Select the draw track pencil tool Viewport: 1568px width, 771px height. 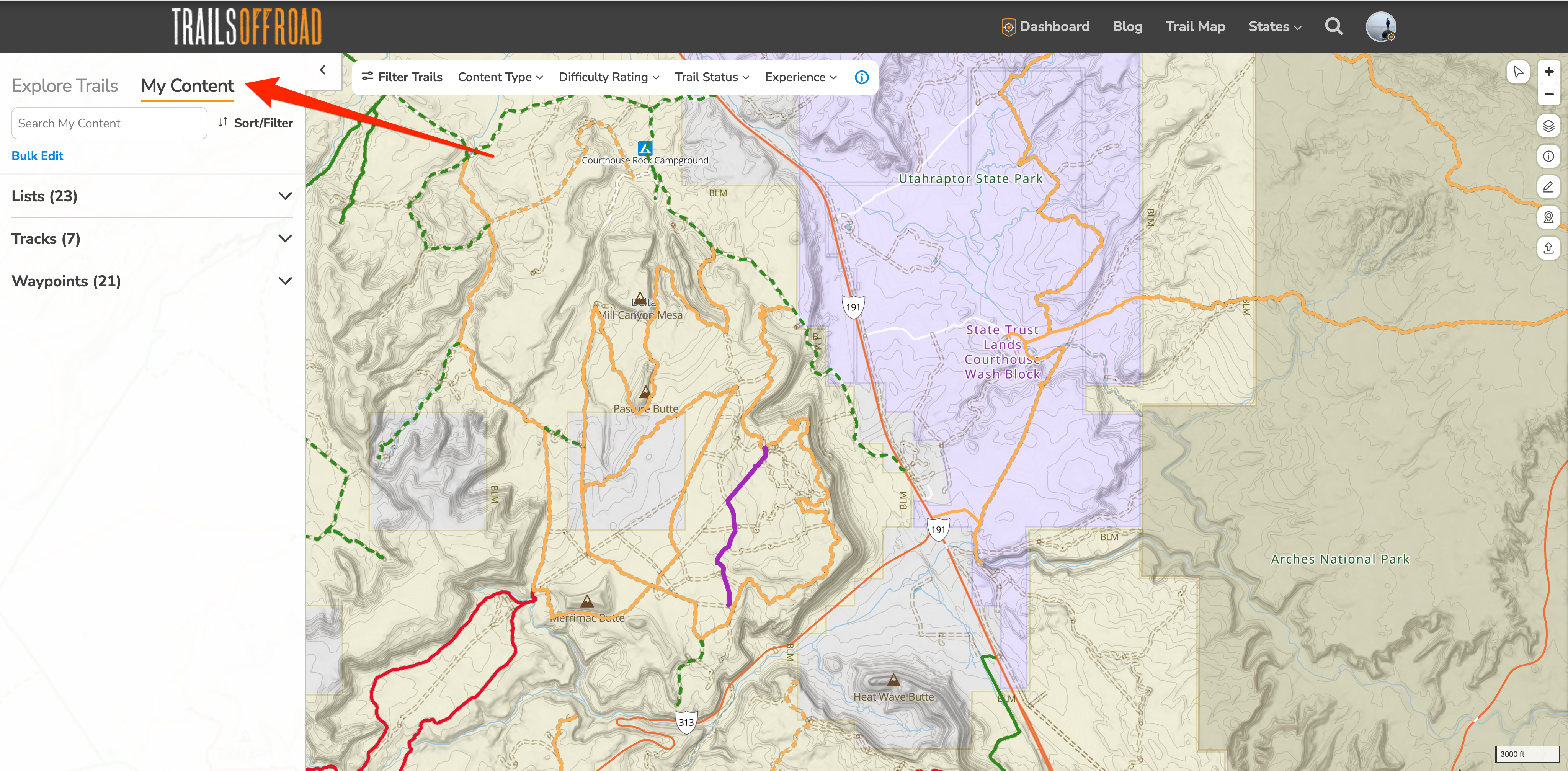[1548, 187]
